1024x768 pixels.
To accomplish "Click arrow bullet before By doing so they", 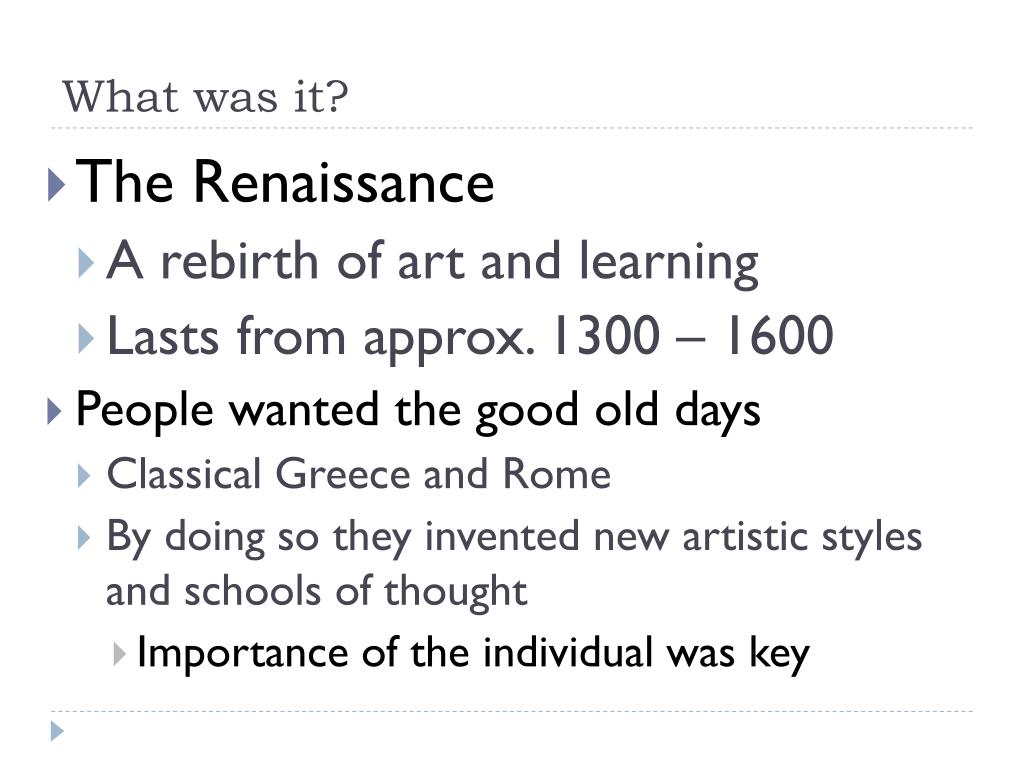I will pyautogui.click(x=84, y=537).
